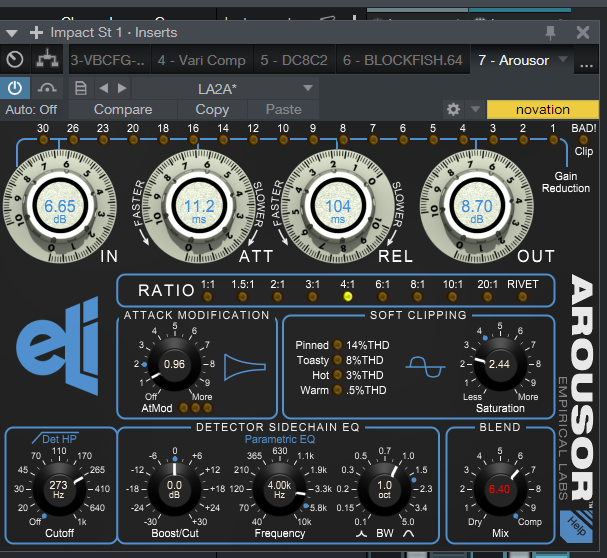Click the REL release knob 104 ms
Viewport: 607px width, 558px height.
(338, 206)
